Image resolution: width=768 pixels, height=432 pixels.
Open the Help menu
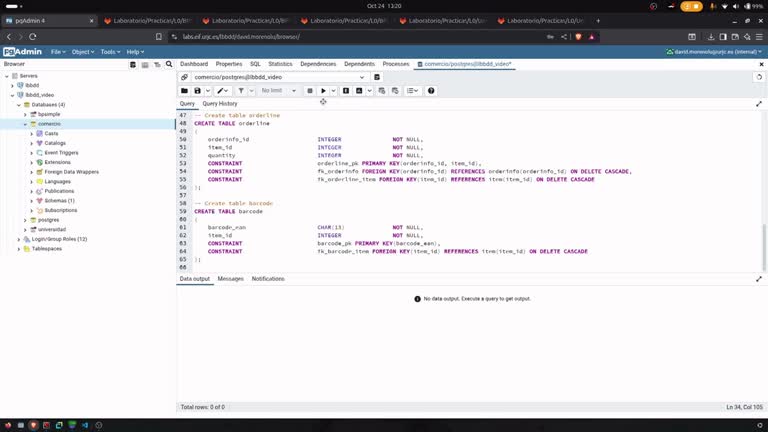pyautogui.click(x=135, y=52)
